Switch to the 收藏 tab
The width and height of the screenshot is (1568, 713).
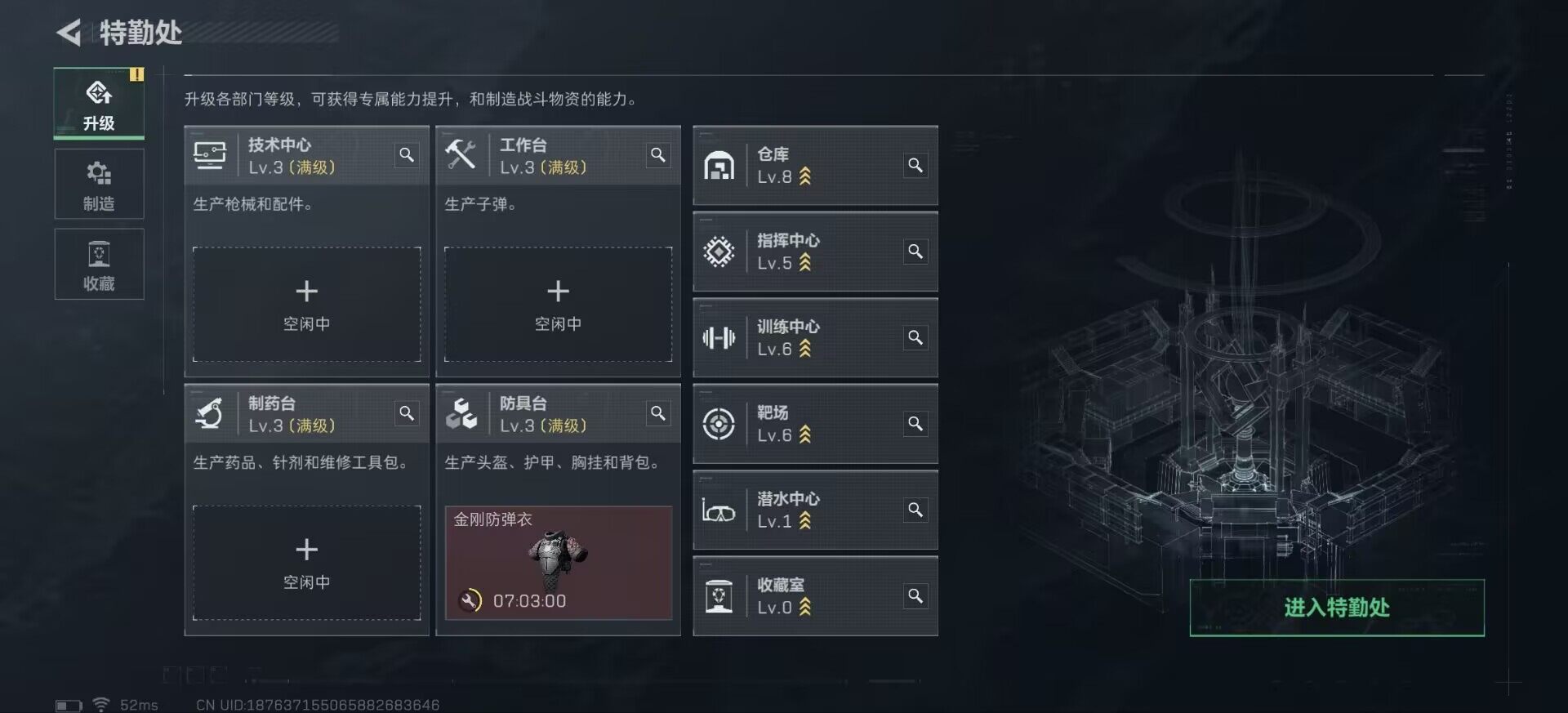tap(99, 264)
